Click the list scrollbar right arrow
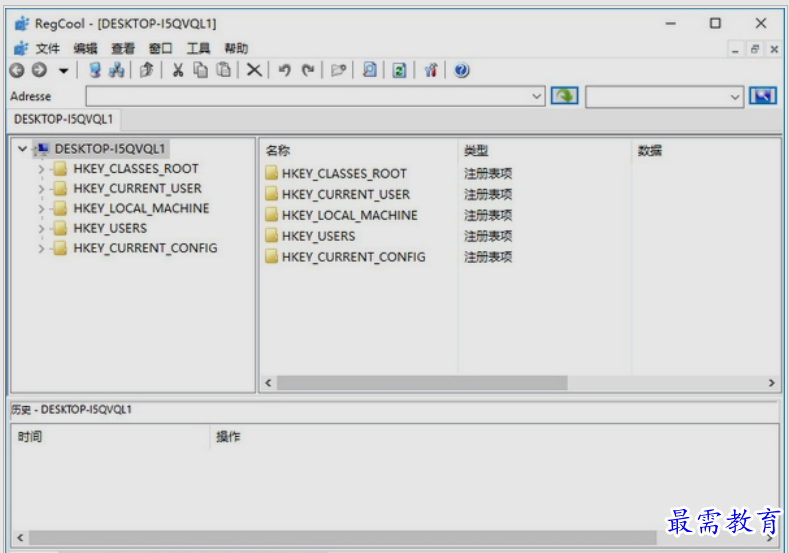Screen dimensions: 789x553 [771, 383]
